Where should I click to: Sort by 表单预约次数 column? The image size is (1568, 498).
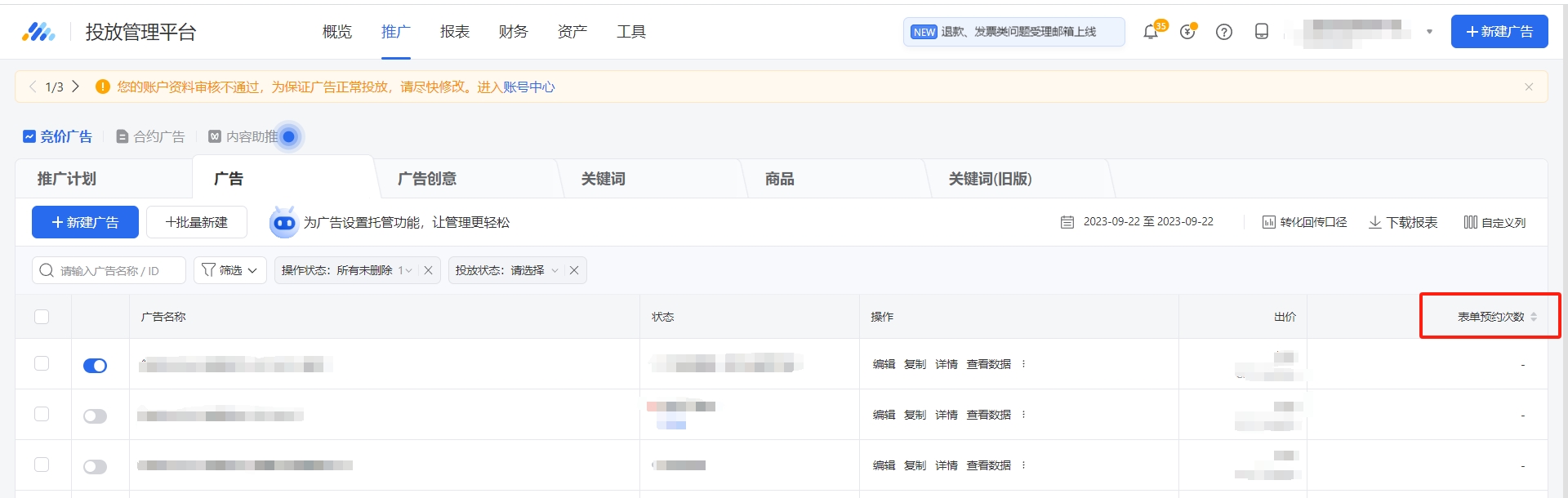(1534, 317)
